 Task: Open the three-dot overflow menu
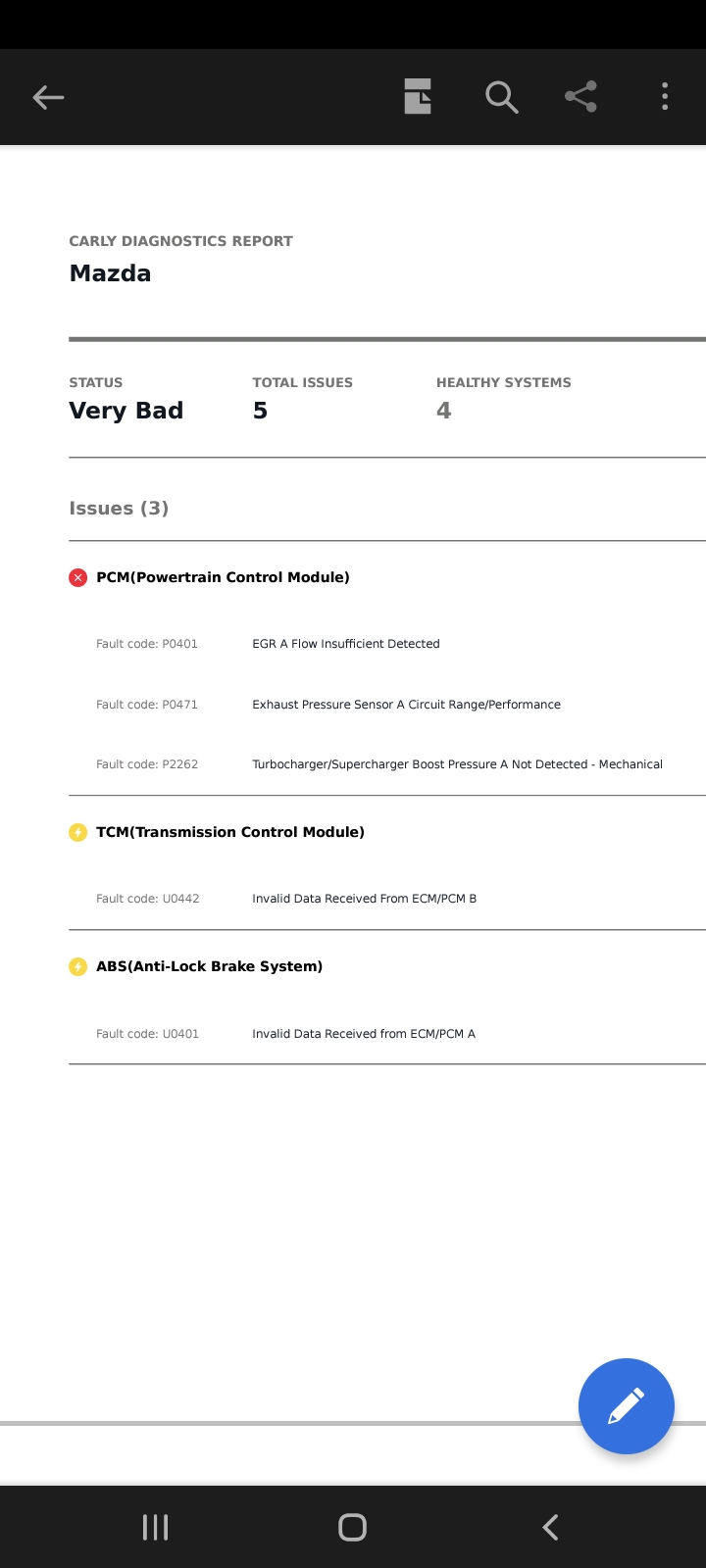point(665,97)
